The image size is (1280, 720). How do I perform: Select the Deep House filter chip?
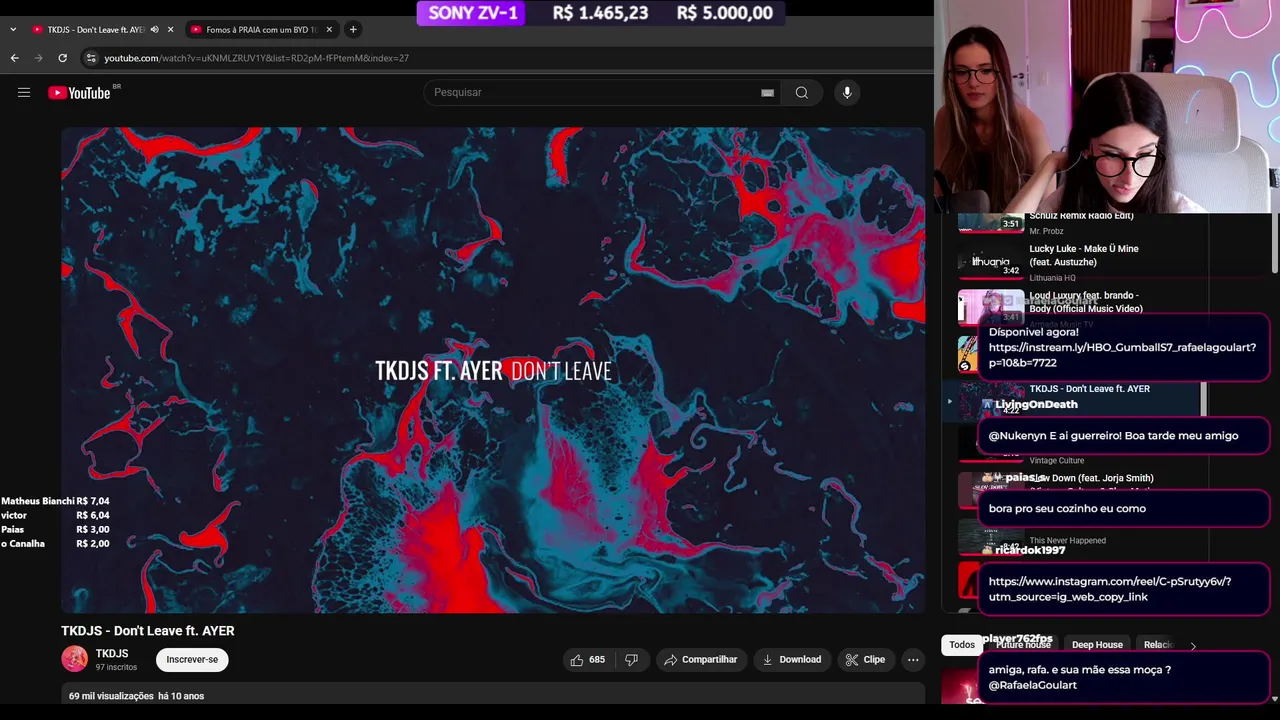1097,645
